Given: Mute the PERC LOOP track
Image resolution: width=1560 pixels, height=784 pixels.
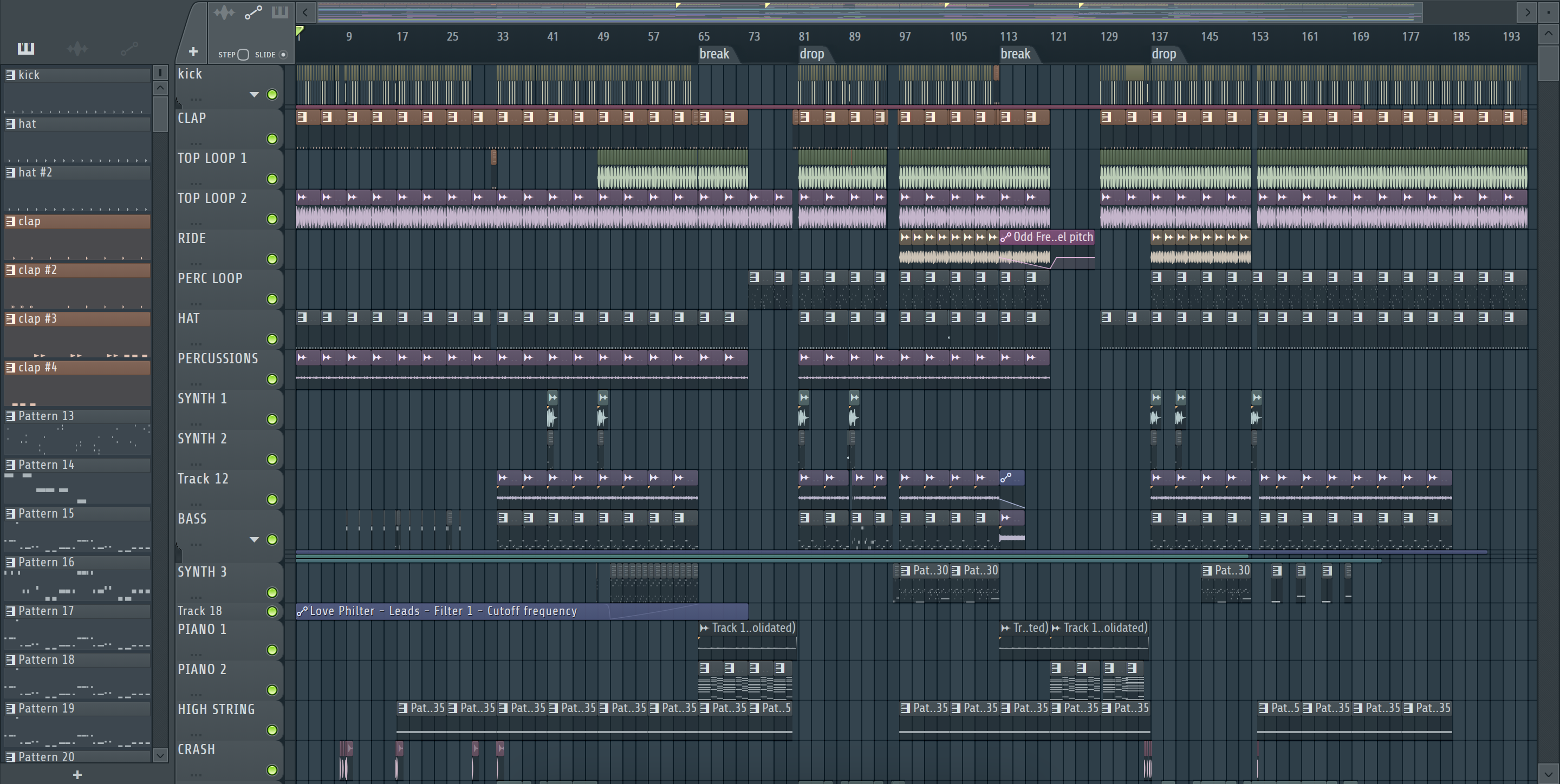Looking at the screenshot, I should tap(272, 299).
